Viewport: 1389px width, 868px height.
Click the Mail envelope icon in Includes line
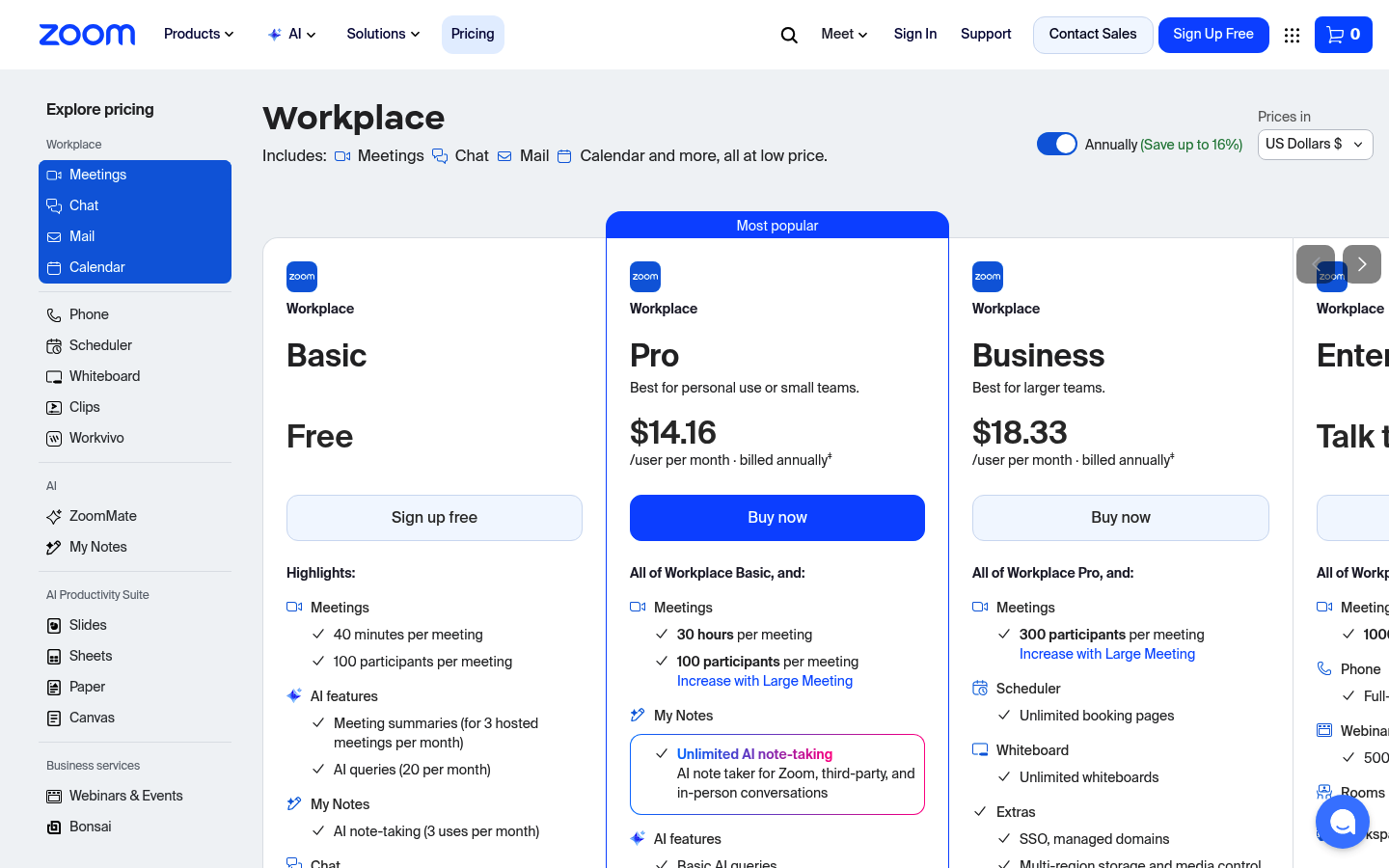pos(504,156)
